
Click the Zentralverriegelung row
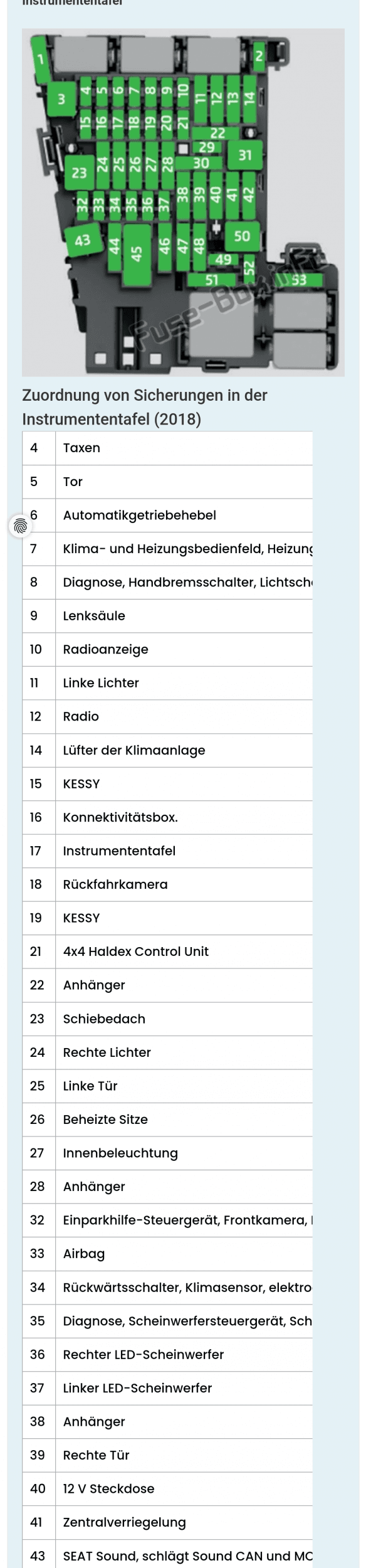click(x=167, y=1522)
